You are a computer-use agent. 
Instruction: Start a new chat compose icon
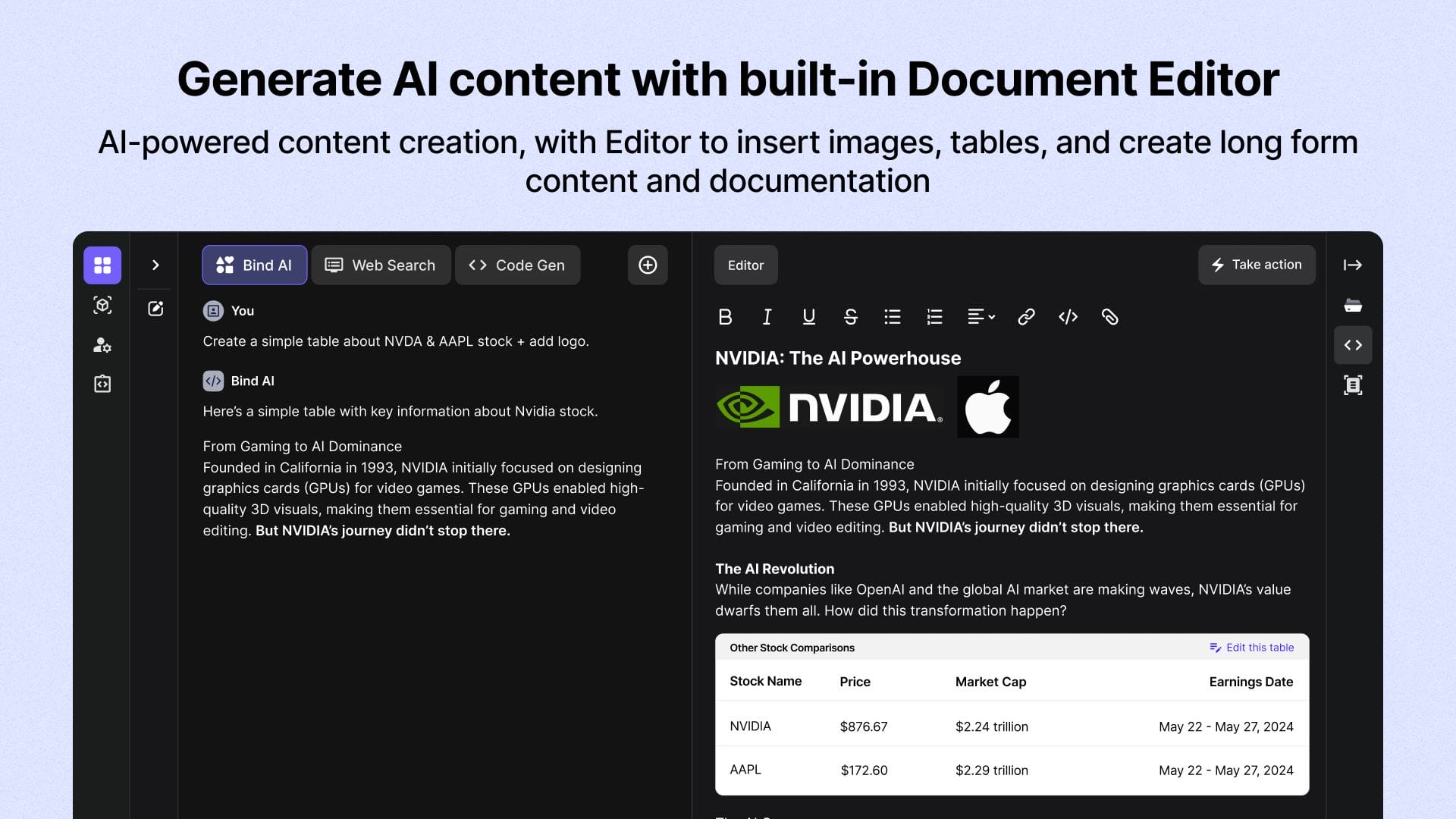(155, 309)
